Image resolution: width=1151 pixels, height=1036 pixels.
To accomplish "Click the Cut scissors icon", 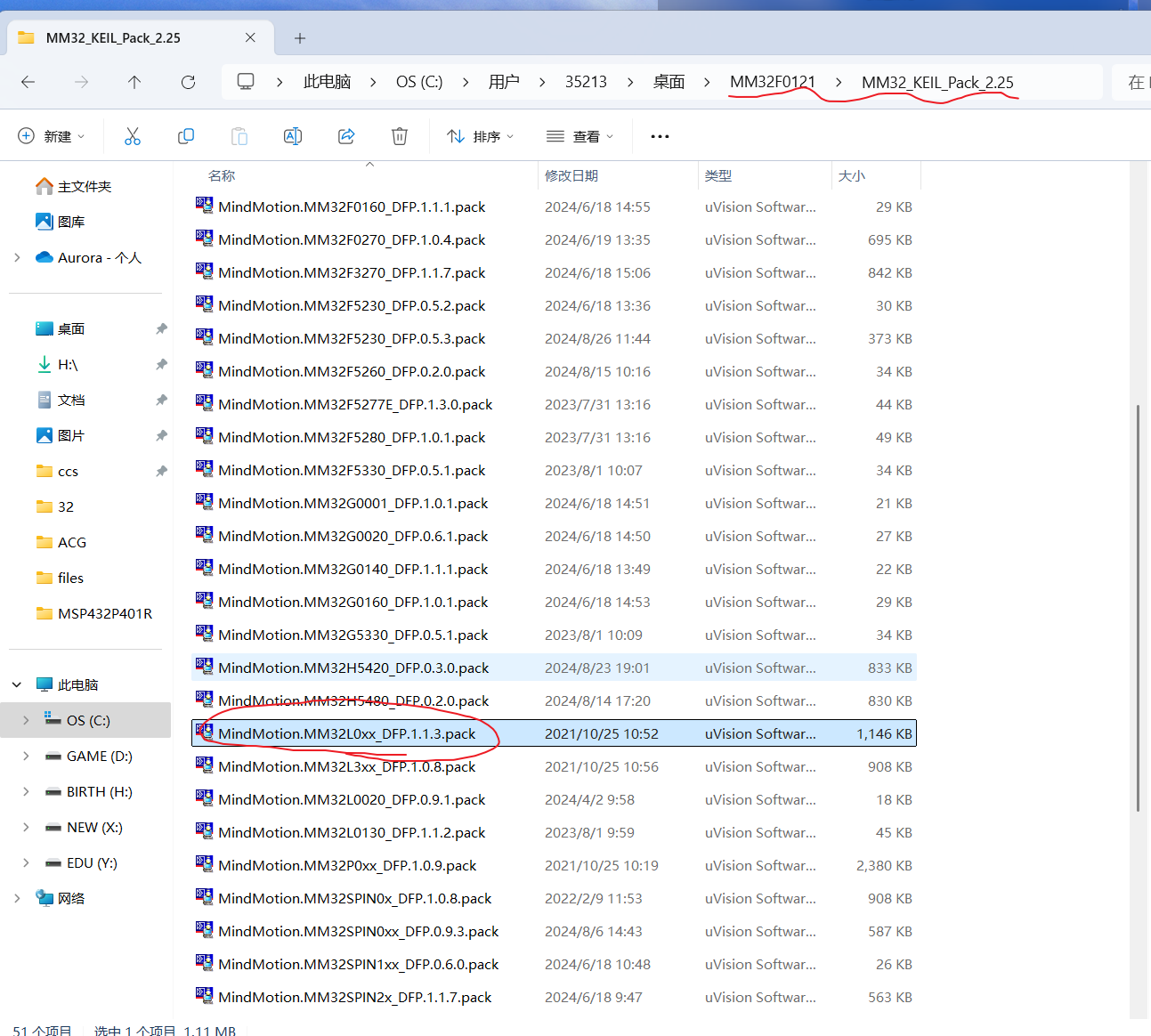I will [133, 136].
